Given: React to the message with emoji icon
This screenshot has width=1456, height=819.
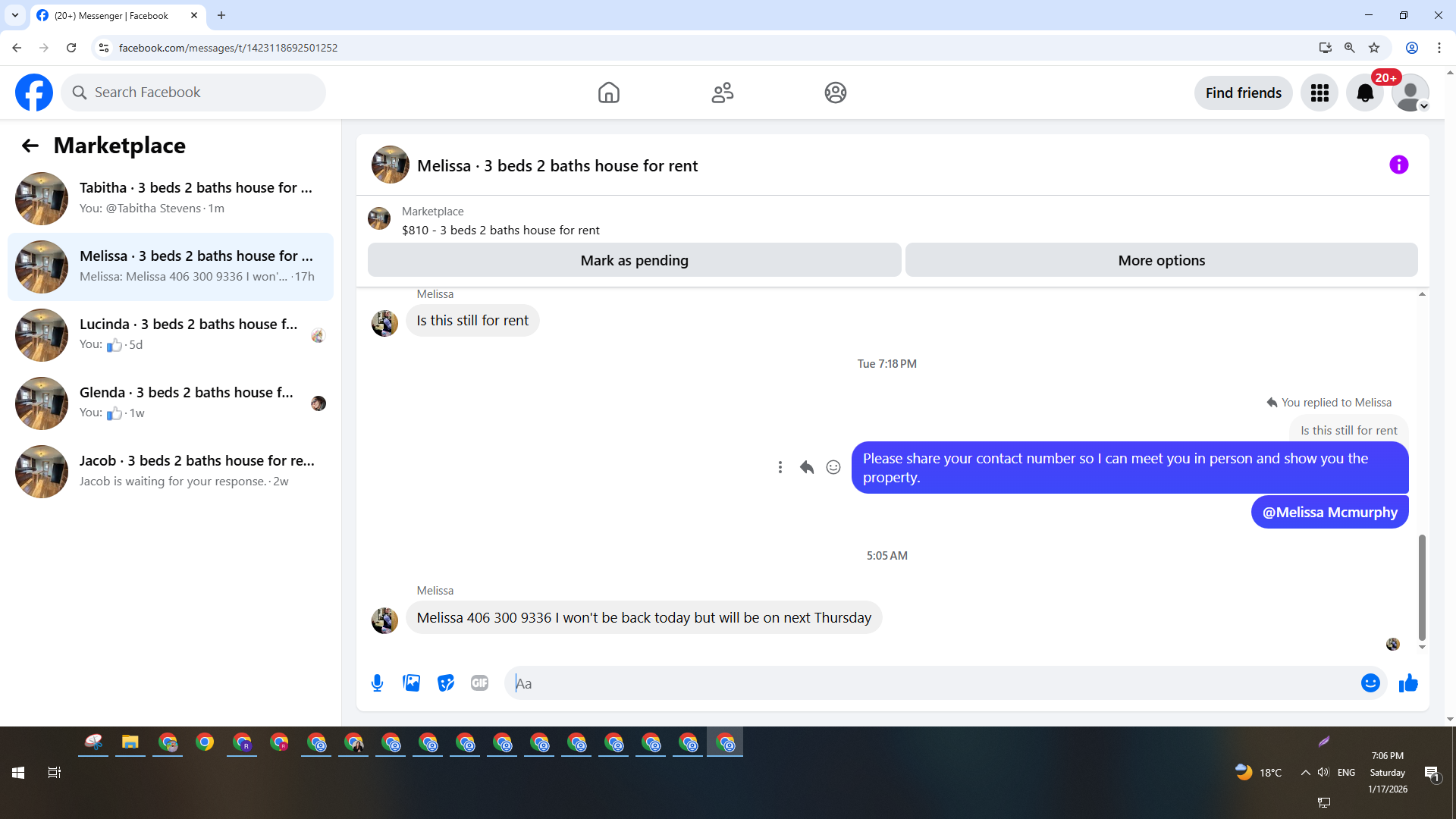Looking at the screenshot, I should click(833, 467).
